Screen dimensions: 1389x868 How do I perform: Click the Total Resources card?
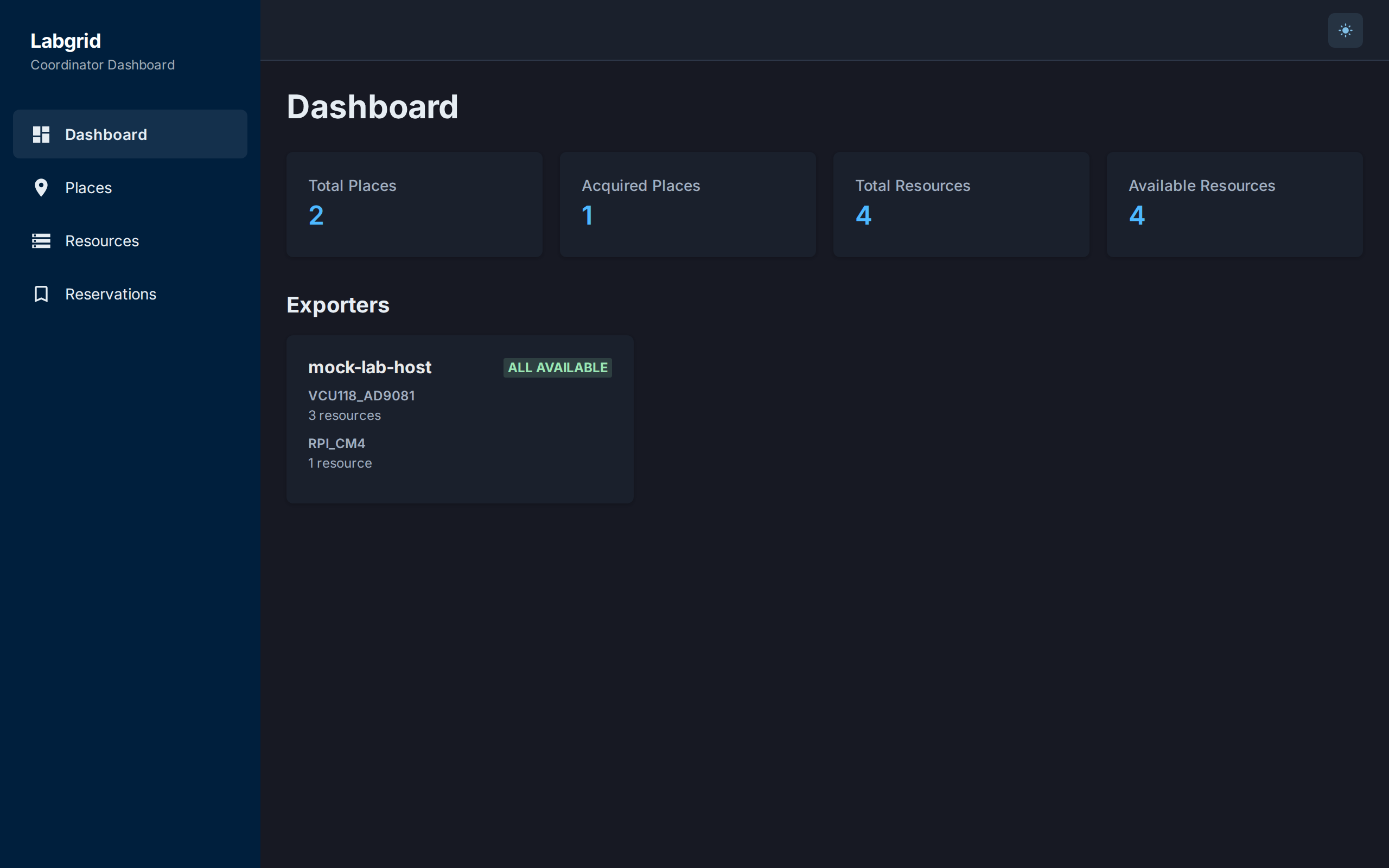[961, 205]
